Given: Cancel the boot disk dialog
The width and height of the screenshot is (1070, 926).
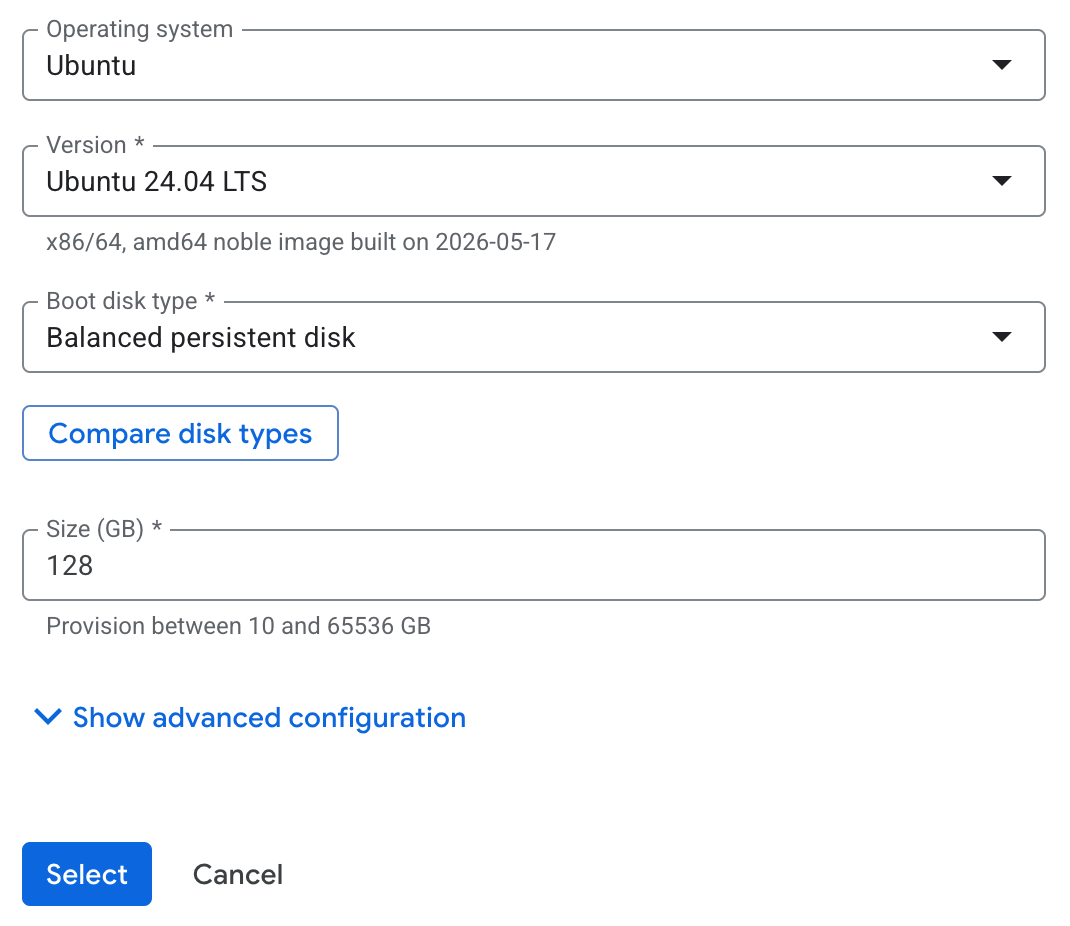Looking at the screenshot, I should point(237,874).
